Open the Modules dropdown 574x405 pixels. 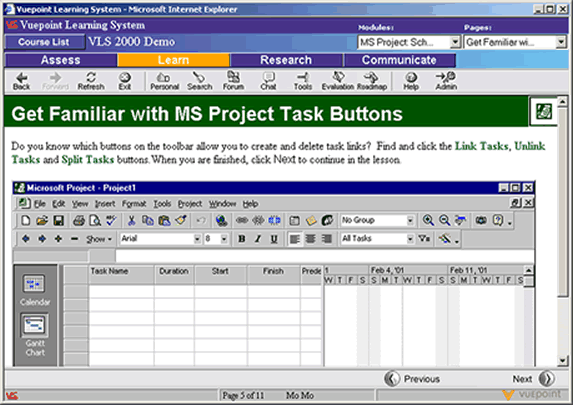point(455,42)
